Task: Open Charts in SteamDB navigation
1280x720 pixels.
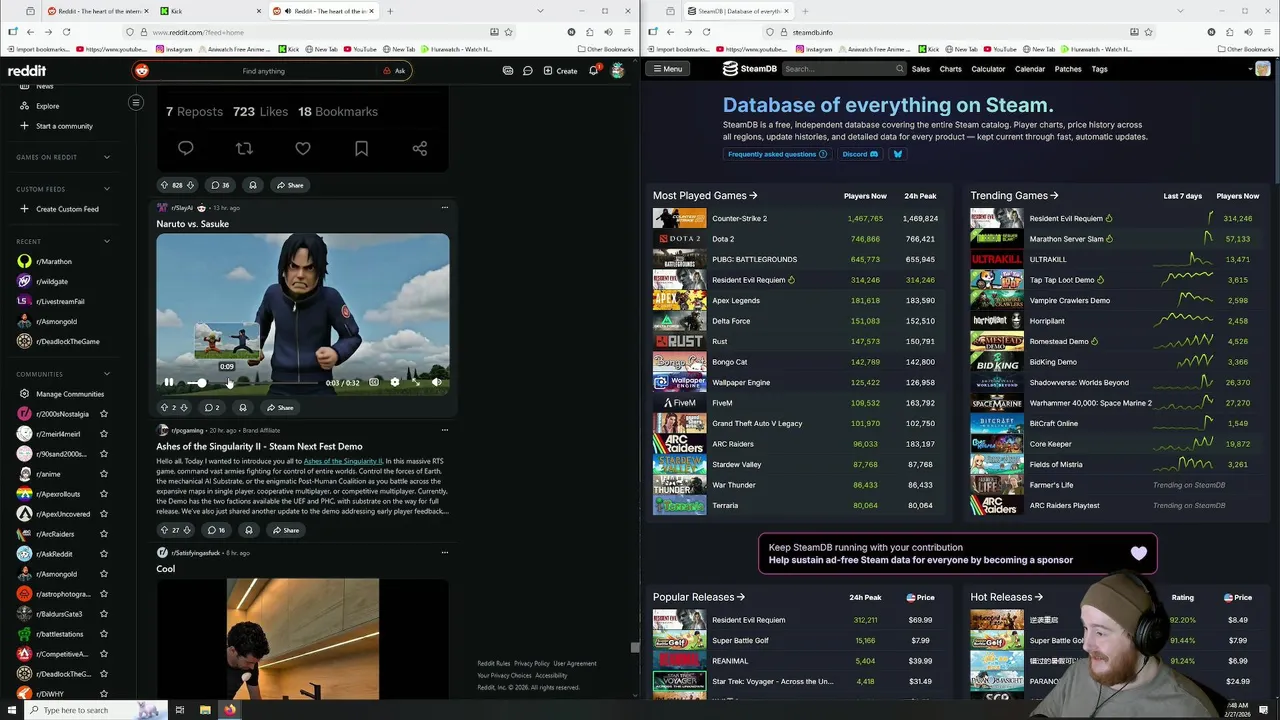Action: point(950,69)
